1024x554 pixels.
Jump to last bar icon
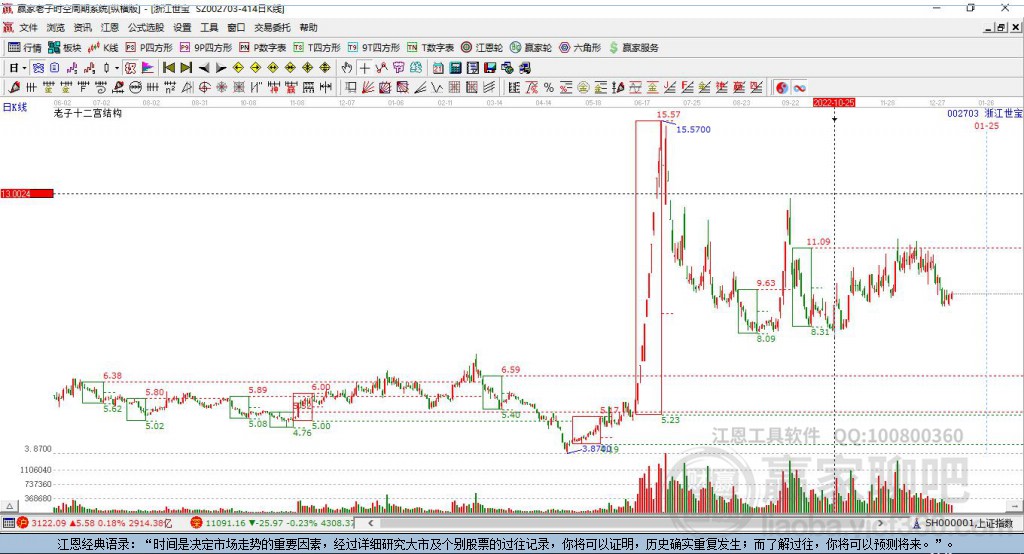pos(186,68)
